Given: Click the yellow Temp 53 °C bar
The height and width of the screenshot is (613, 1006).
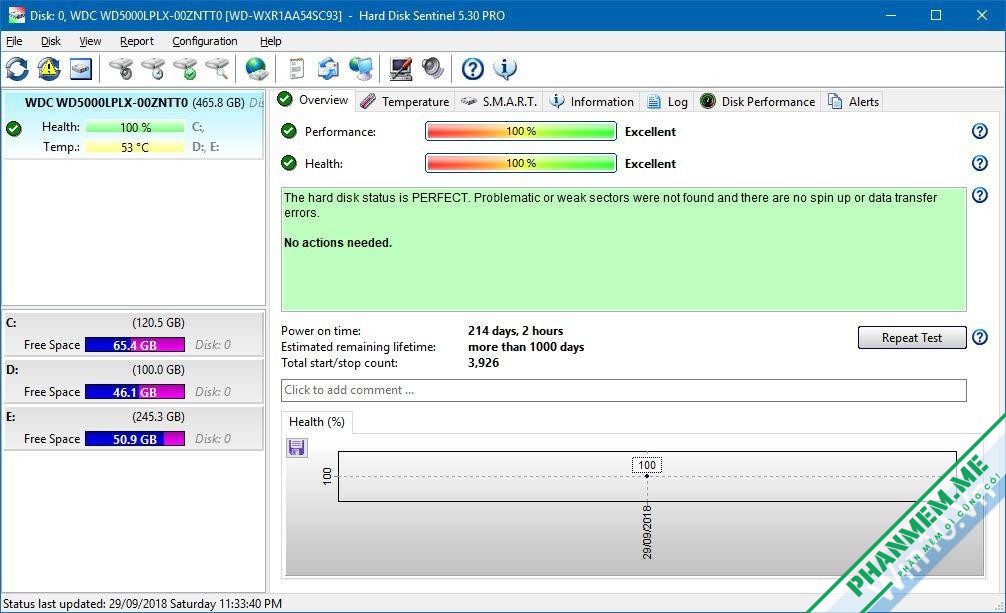Looking at the screenshot, I should click(135, 147).
